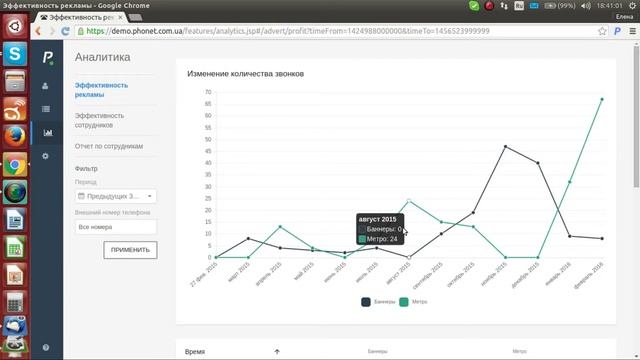
Task: Click the battery indicator
Action: click(560, 6)
